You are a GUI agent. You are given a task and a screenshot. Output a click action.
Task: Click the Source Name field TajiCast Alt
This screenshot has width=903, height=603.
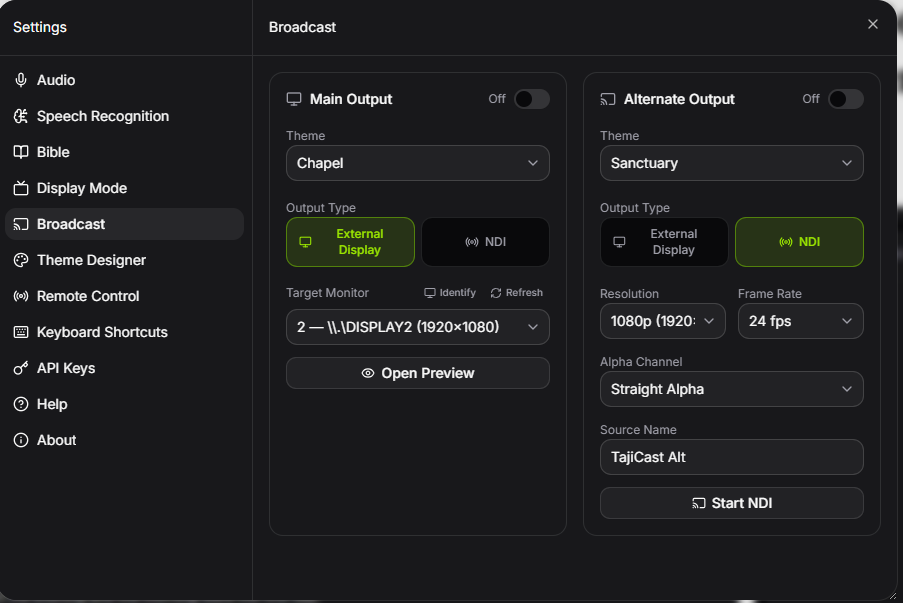coord(731,457)
